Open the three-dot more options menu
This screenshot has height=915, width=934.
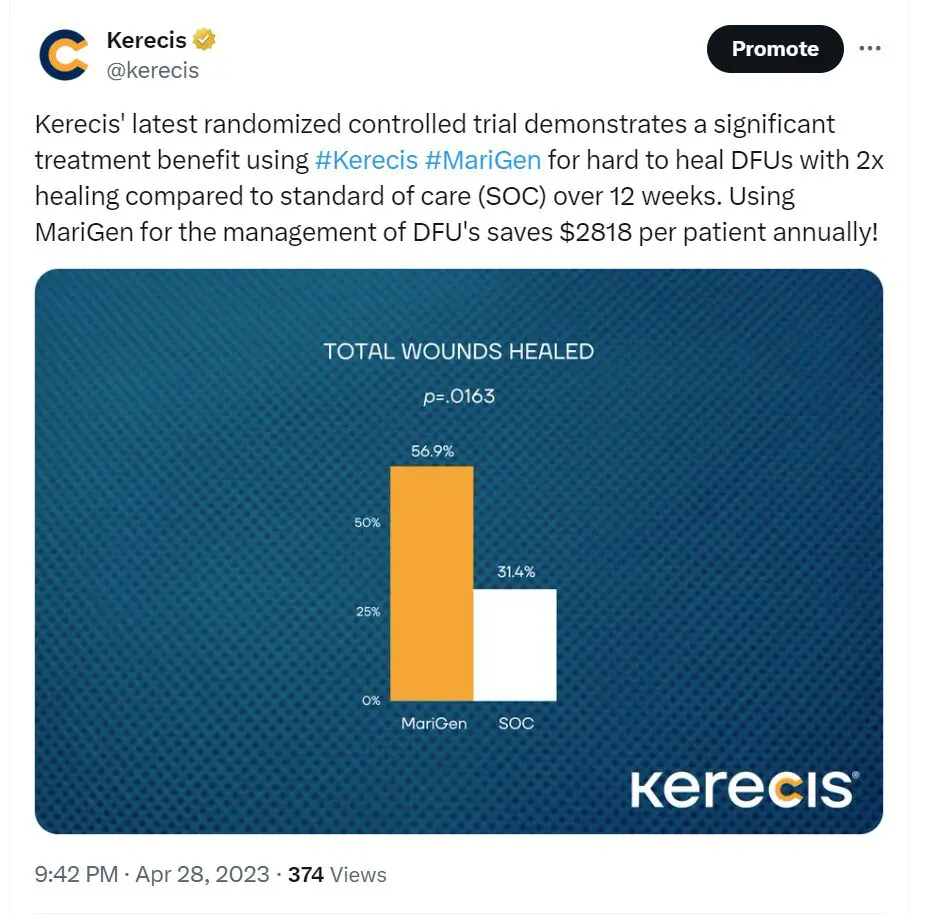[x=870, y=48]
